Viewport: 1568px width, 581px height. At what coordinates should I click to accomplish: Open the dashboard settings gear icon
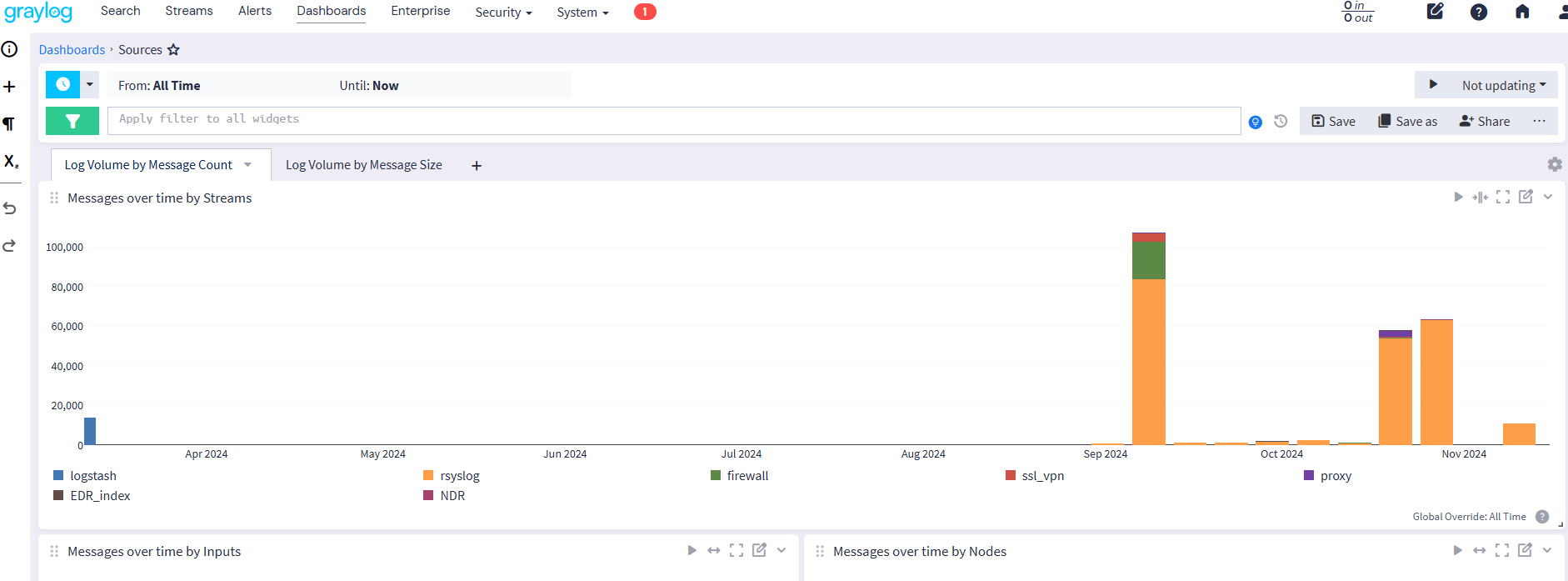point(1554,165)
